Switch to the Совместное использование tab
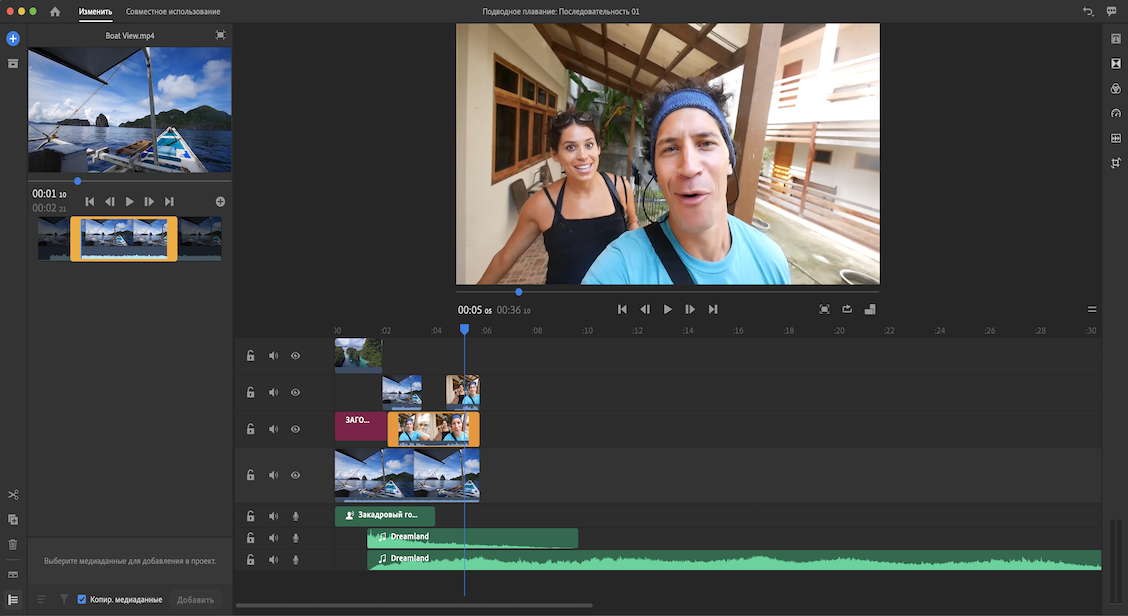Viewport: 1128px width, 616px height. (x=173, y=11)
